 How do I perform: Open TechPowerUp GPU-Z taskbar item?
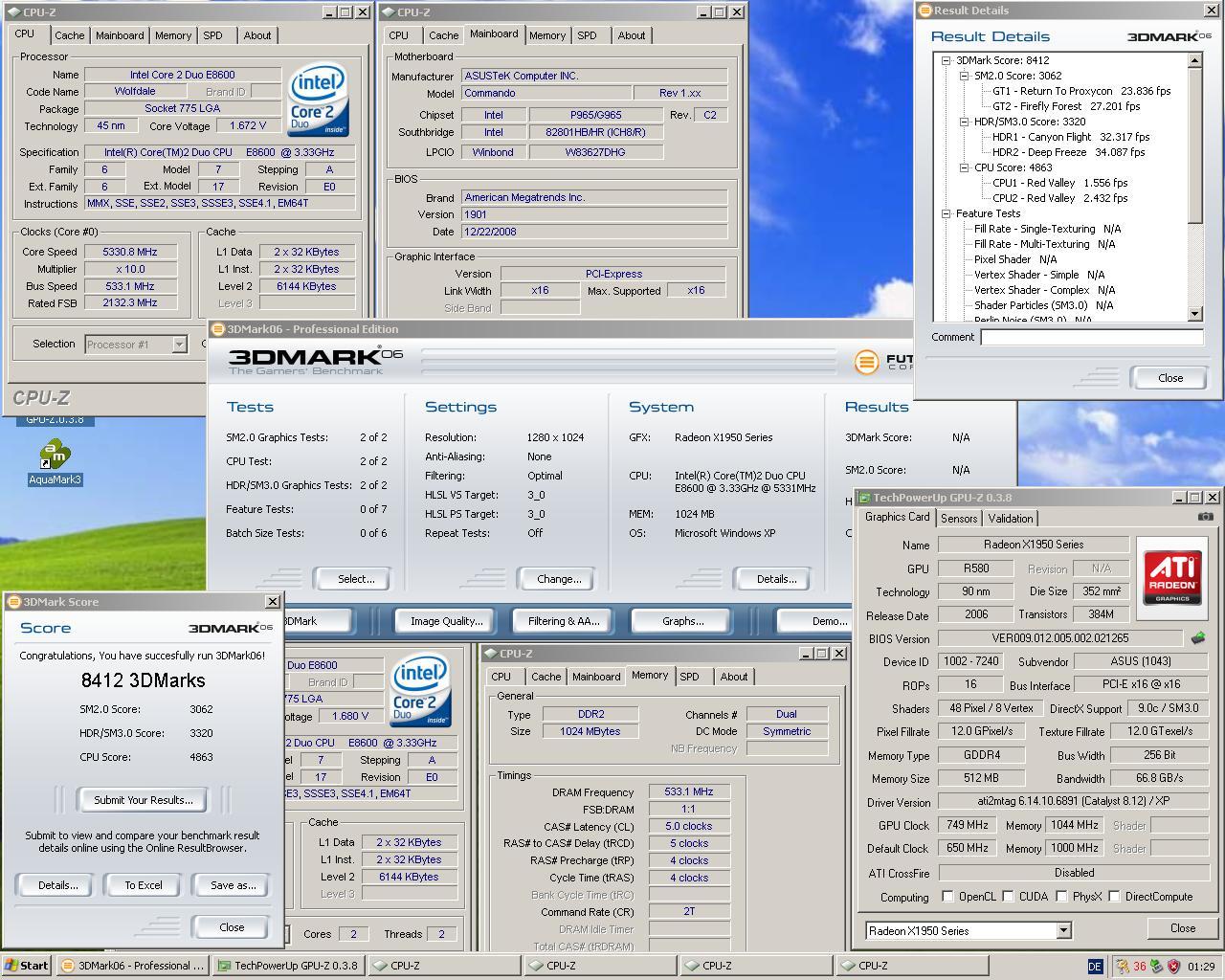click(288, 966)
